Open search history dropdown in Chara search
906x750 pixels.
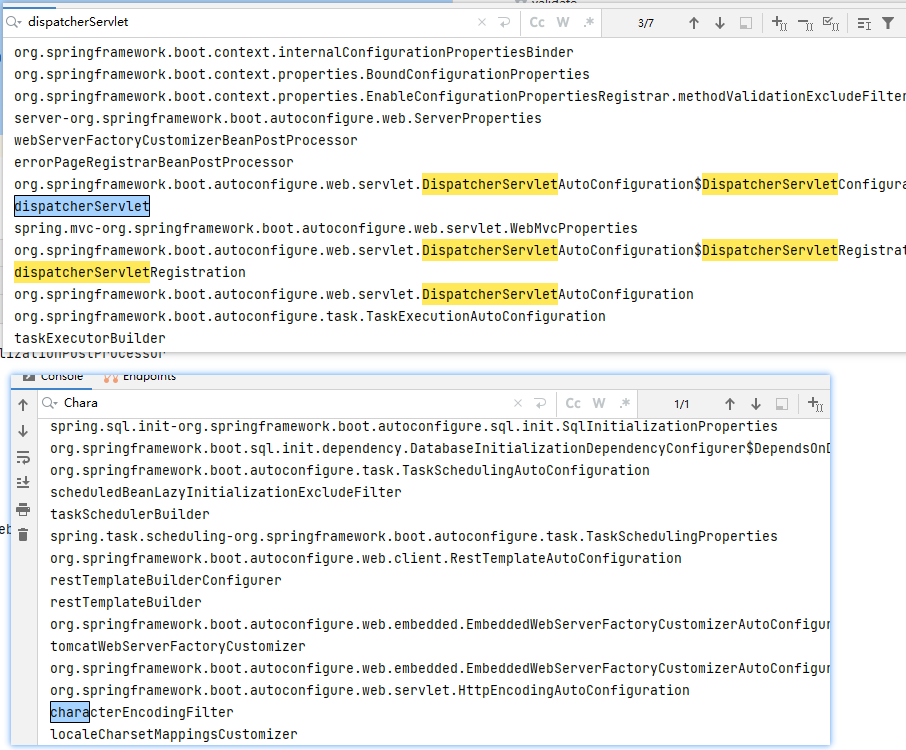pyautogui.click(x=50, y=403)
